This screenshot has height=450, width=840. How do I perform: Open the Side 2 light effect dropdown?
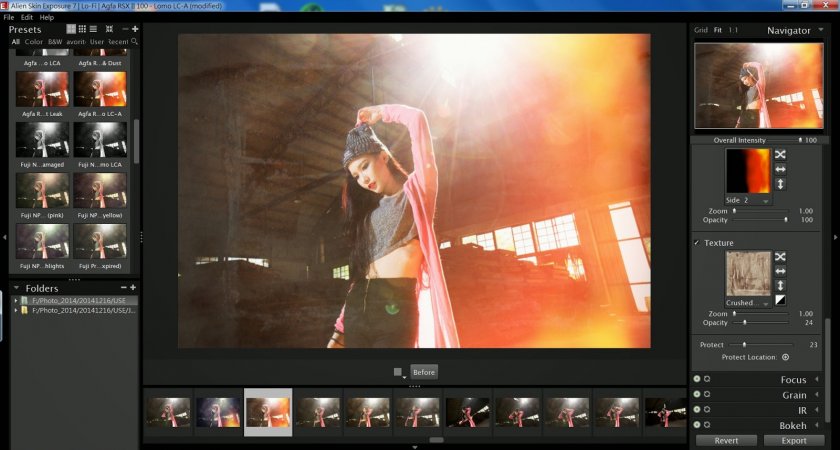[748, 200]
